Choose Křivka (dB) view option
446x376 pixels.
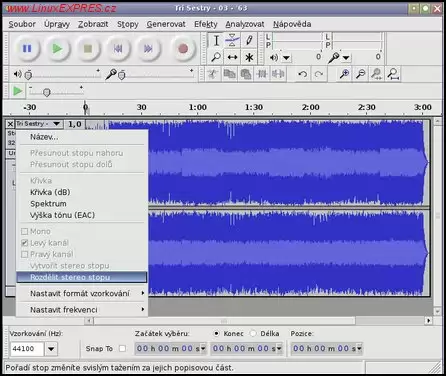coord(82,192)
